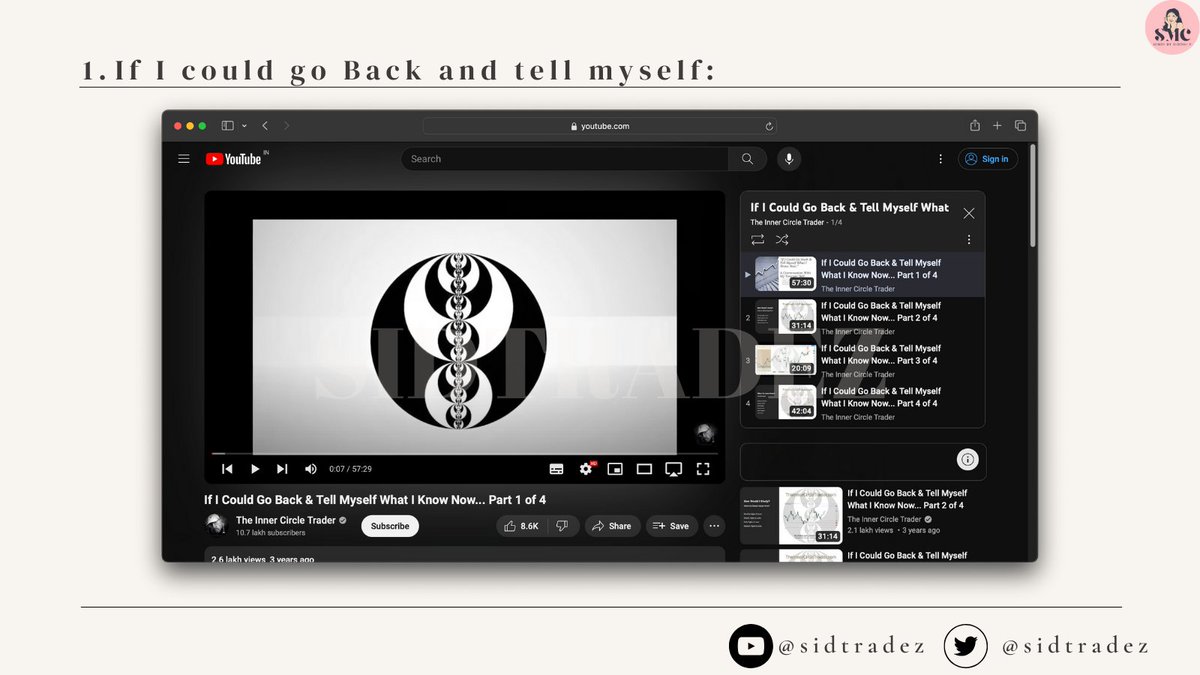Image resolution: width=1200 pixels, height=675 pixels.
Task: Toggle subtitles/closed captions
Action: (x=557, y=469)
